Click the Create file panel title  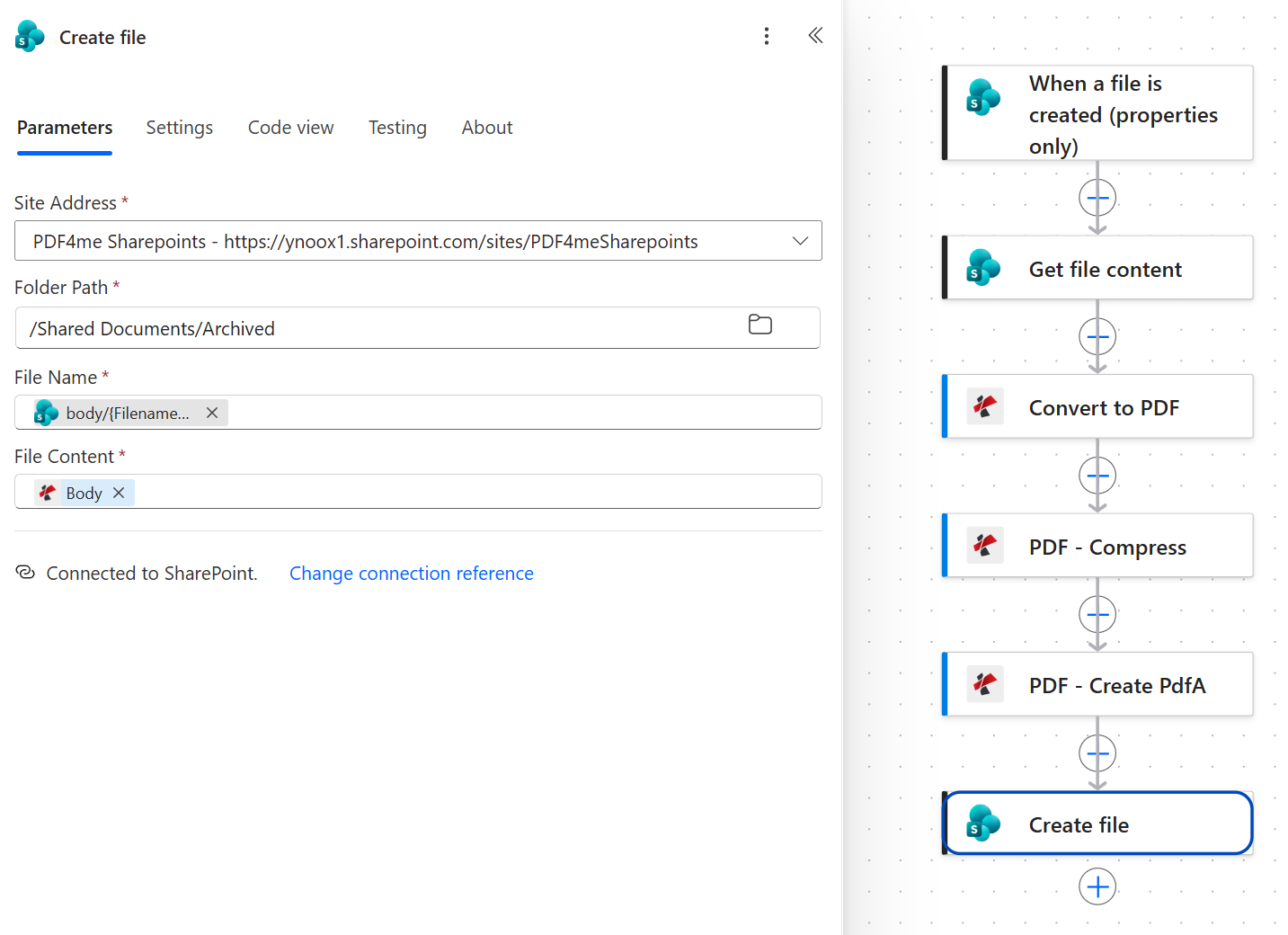tap(102, 38)
